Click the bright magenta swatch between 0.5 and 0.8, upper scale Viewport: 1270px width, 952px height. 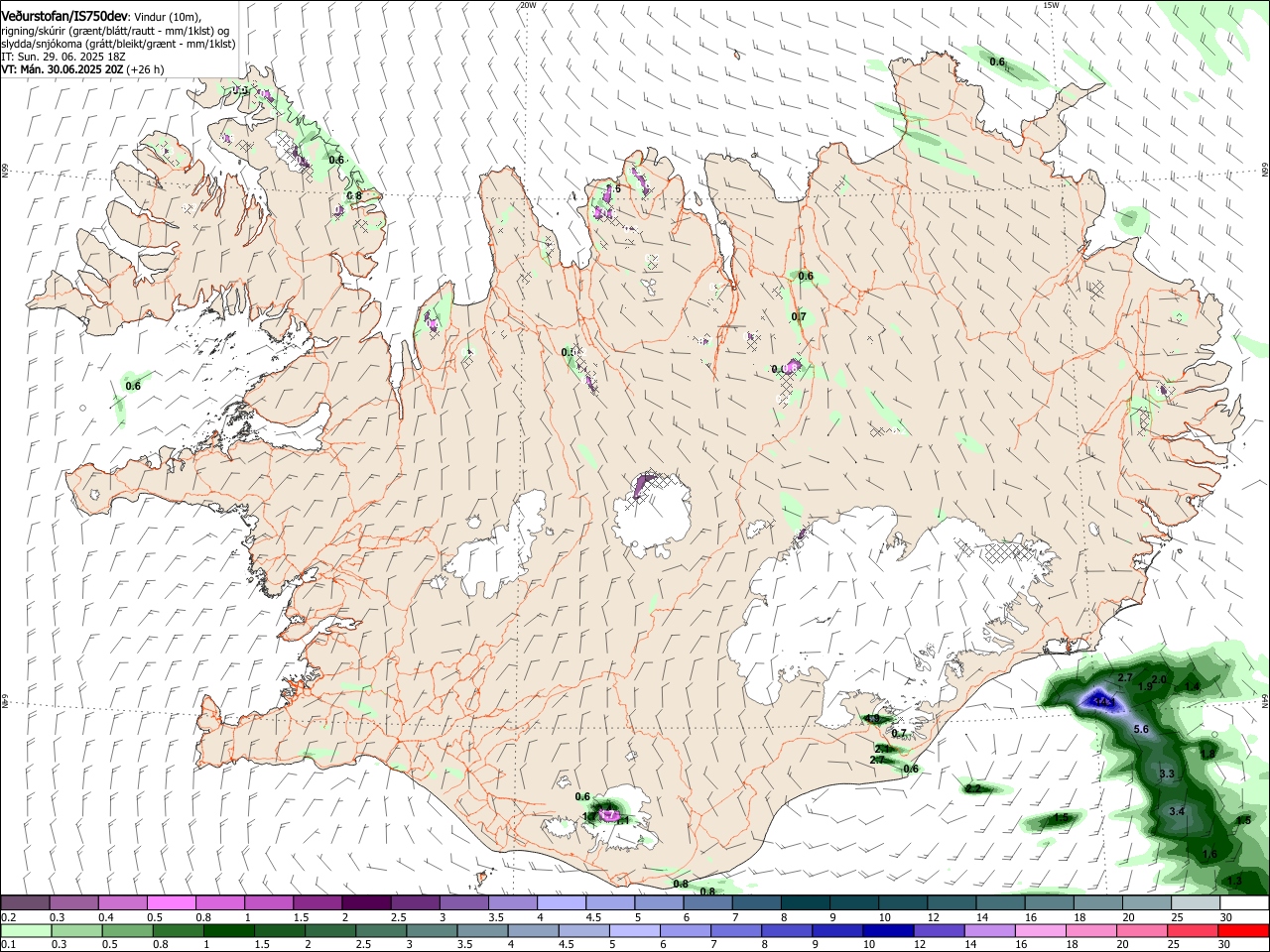[170, 902]
